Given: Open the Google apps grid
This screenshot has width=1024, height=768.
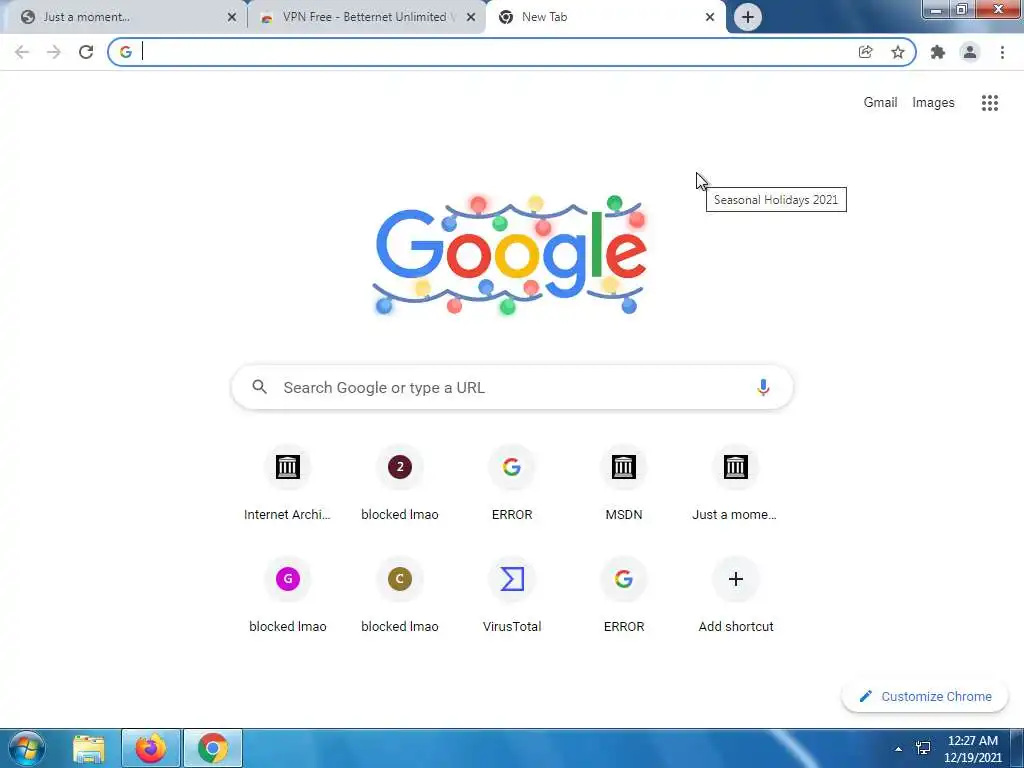Looking at the screenshot, I should [x=989, y=103].
